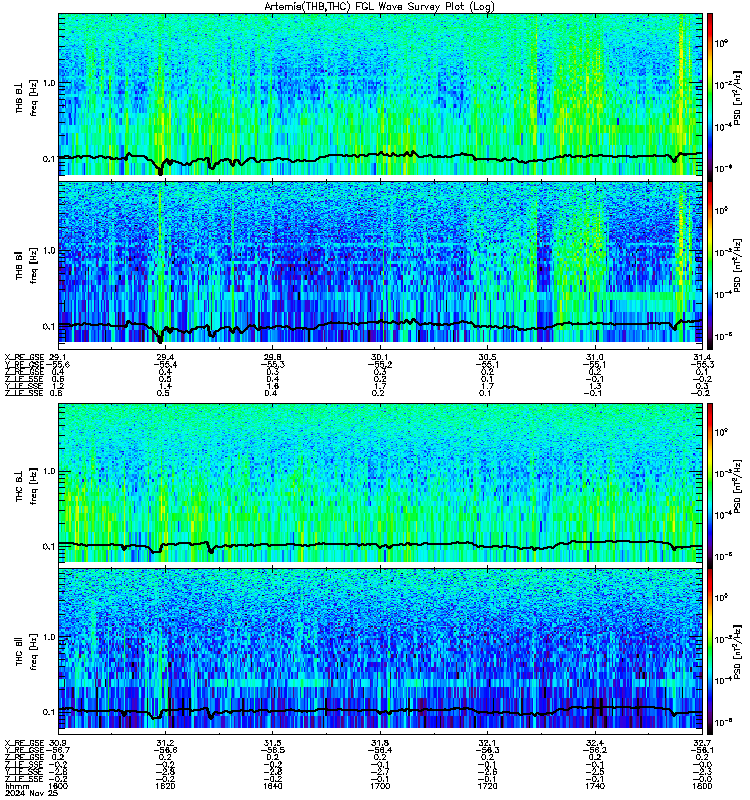Select the THC B-perpendicular spectrogram panel
The image size is (750, 800).
coord(380,483)
